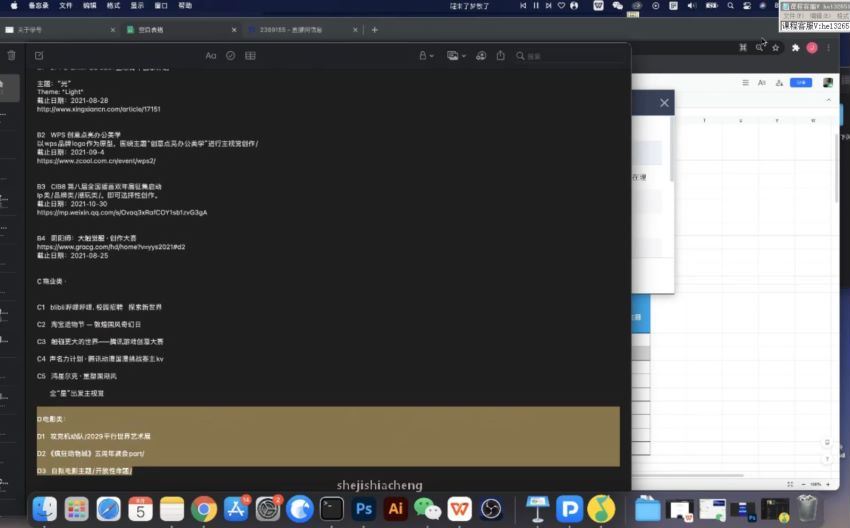Open the zcool.com.cn wps2 event link
Viewport: 850px width, 528px height.
coord(96,161)
